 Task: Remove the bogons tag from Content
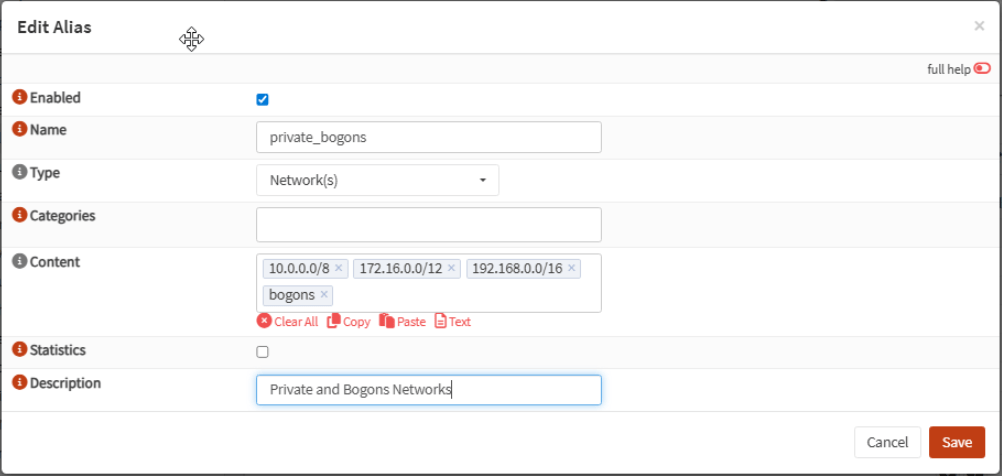(x=324, y=295)
